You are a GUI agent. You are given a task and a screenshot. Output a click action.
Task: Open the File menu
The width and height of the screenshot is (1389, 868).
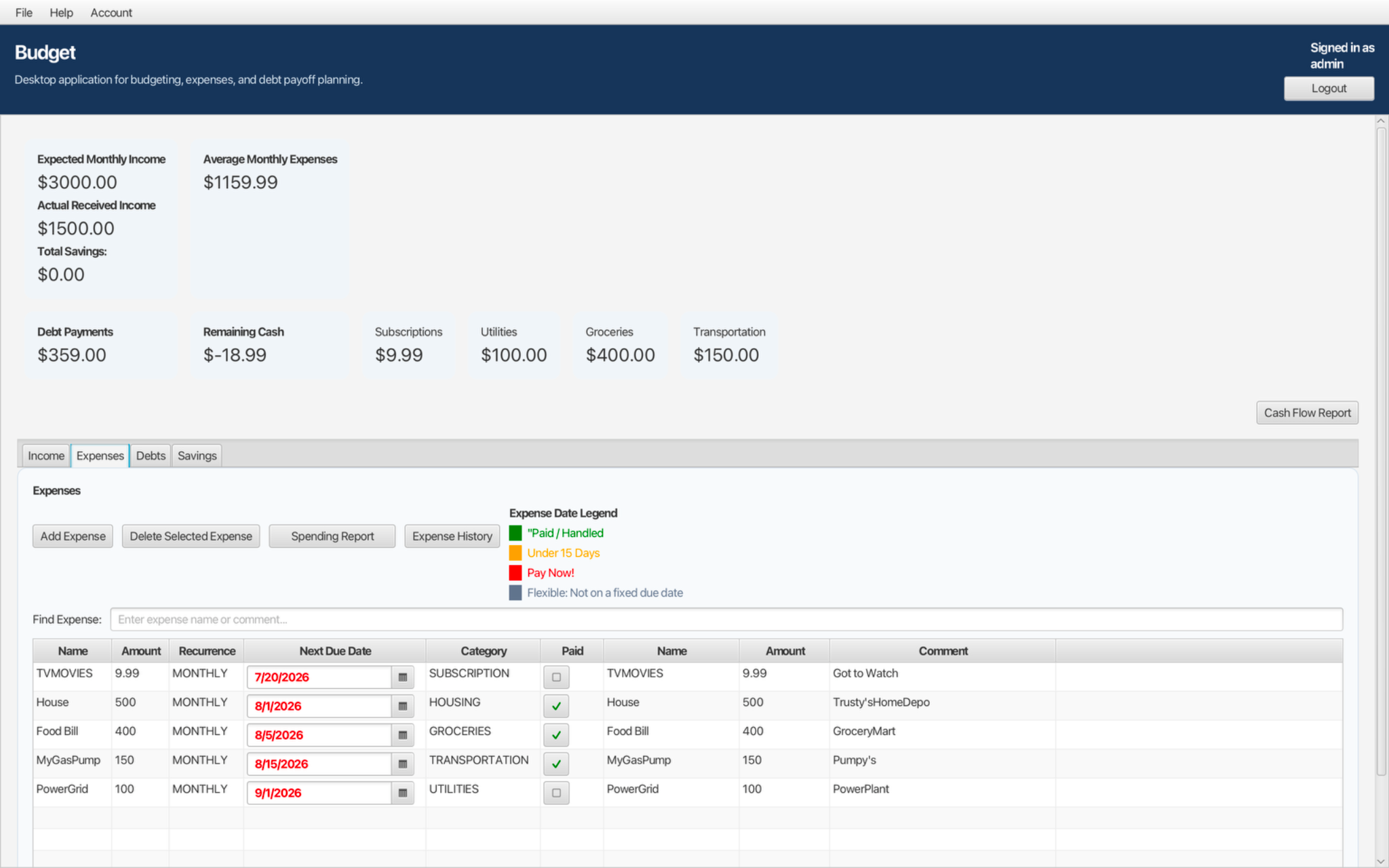pyautogui.click(x=24, y=12)
